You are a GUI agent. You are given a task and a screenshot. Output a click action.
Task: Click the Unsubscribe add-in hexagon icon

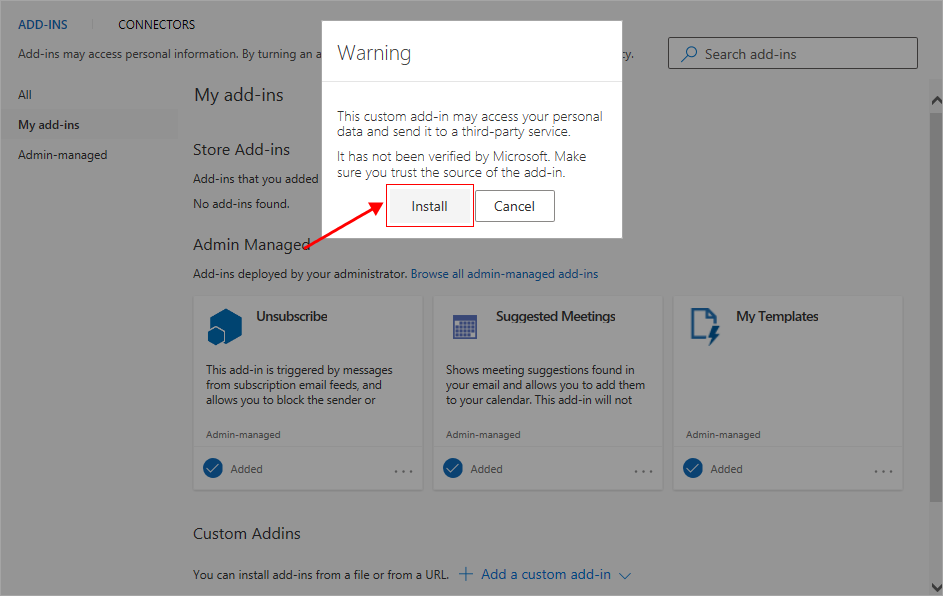(225, 326)
